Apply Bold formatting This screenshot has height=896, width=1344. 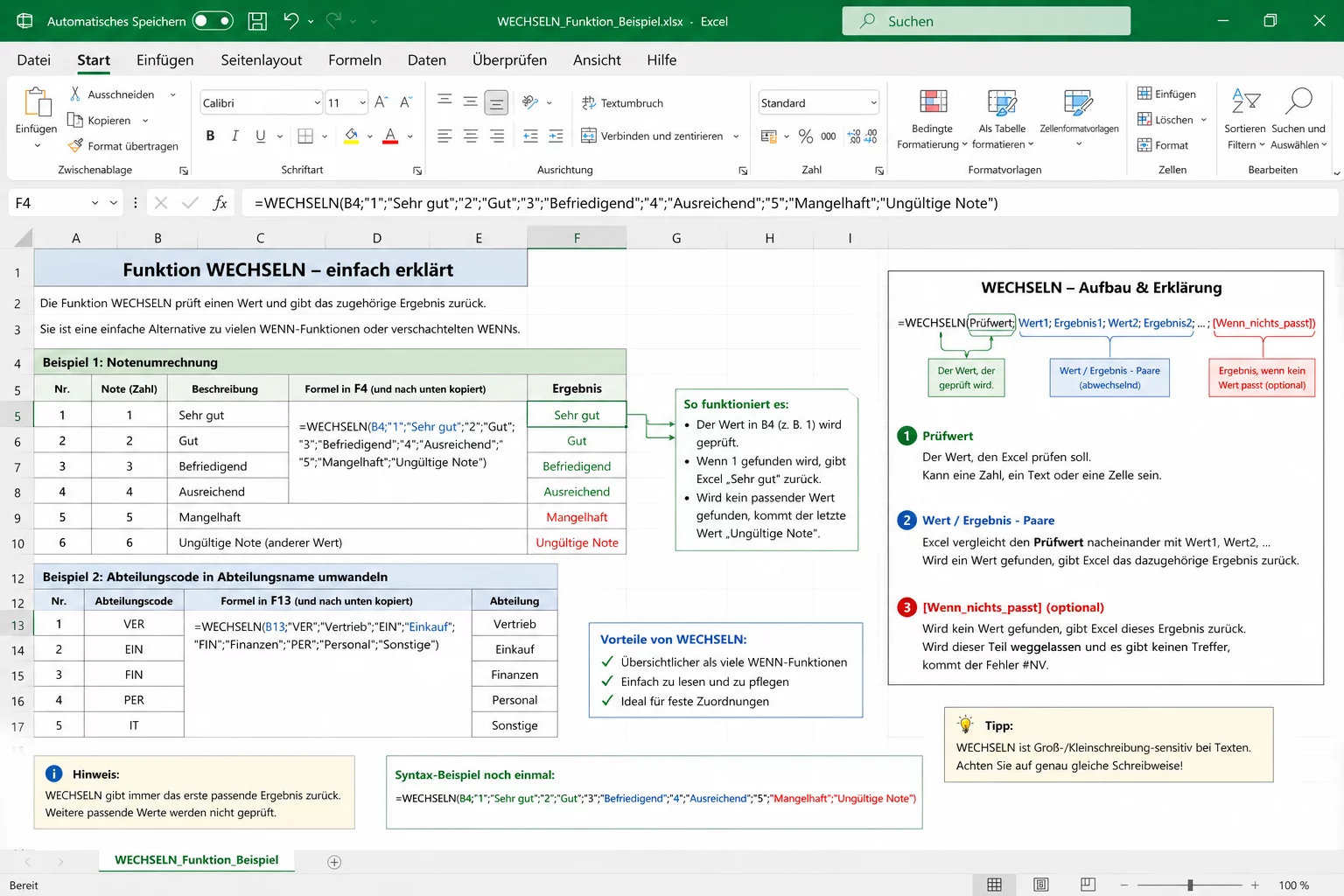[210, 136]
